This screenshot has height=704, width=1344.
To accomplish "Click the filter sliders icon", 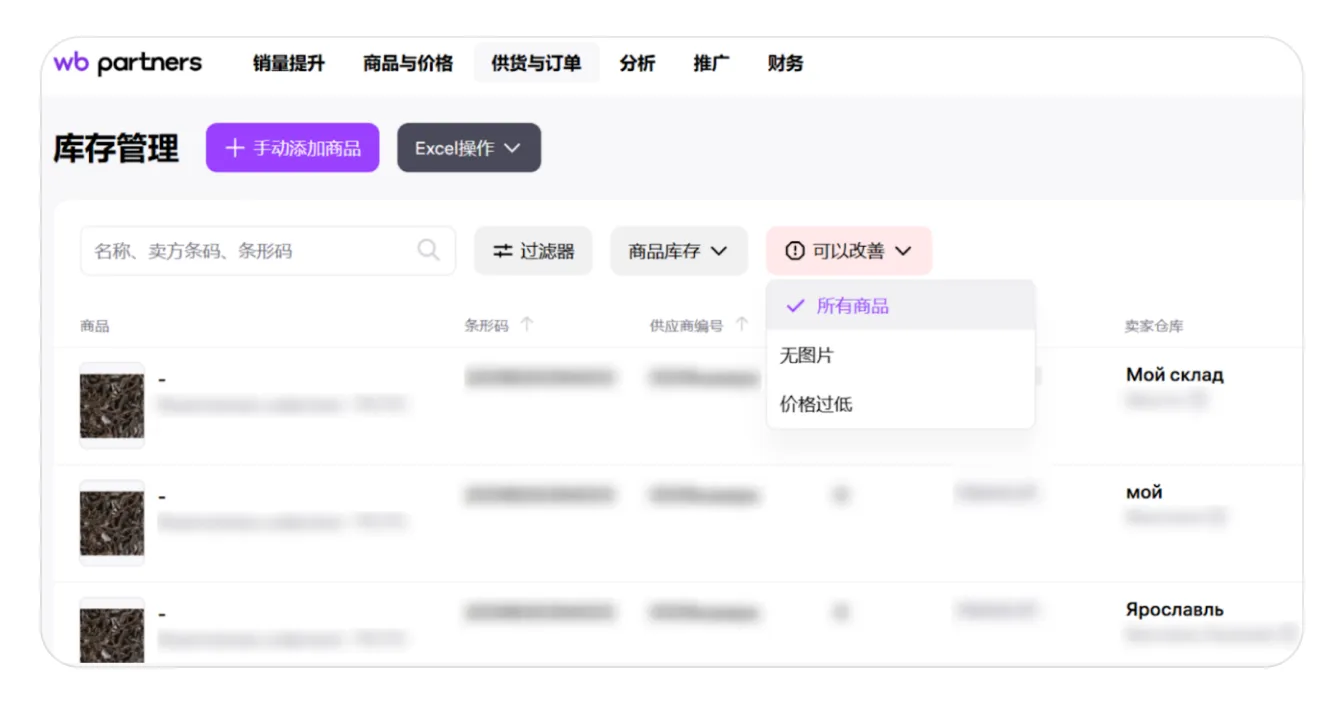I will point(502,251).
